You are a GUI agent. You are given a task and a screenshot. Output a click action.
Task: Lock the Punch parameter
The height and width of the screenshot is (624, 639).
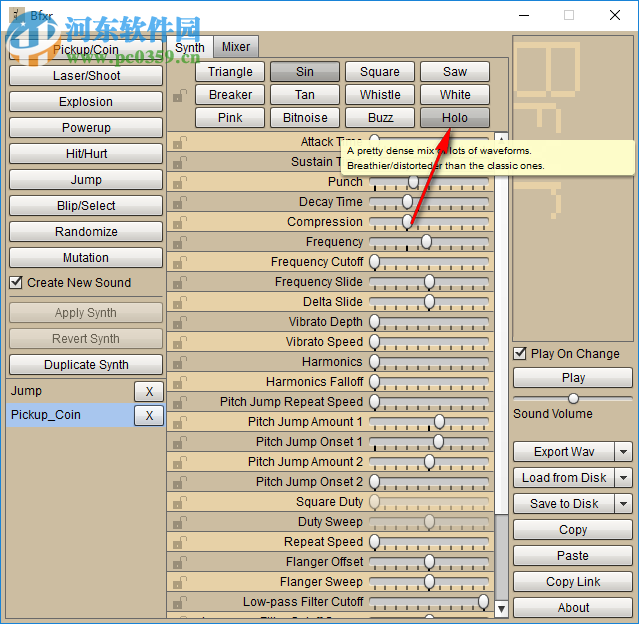179,182
